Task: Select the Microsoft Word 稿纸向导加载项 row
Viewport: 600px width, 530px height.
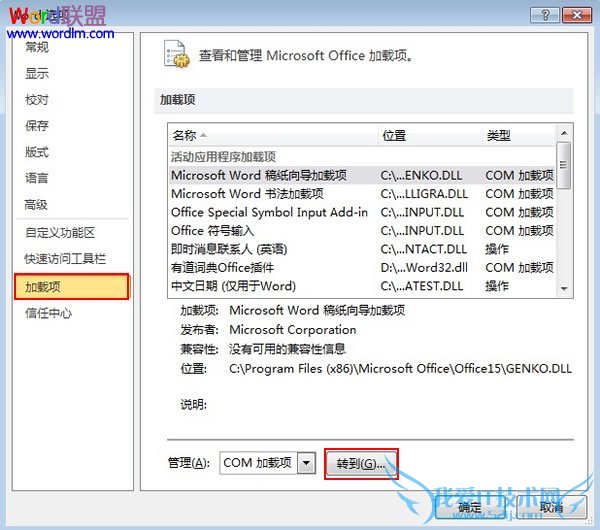Action: pyautogui.click(x=362, y=175)
